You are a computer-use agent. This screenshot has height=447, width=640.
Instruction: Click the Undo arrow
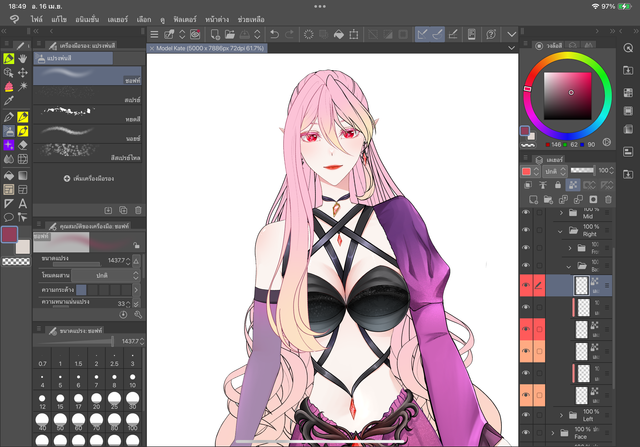274,34
